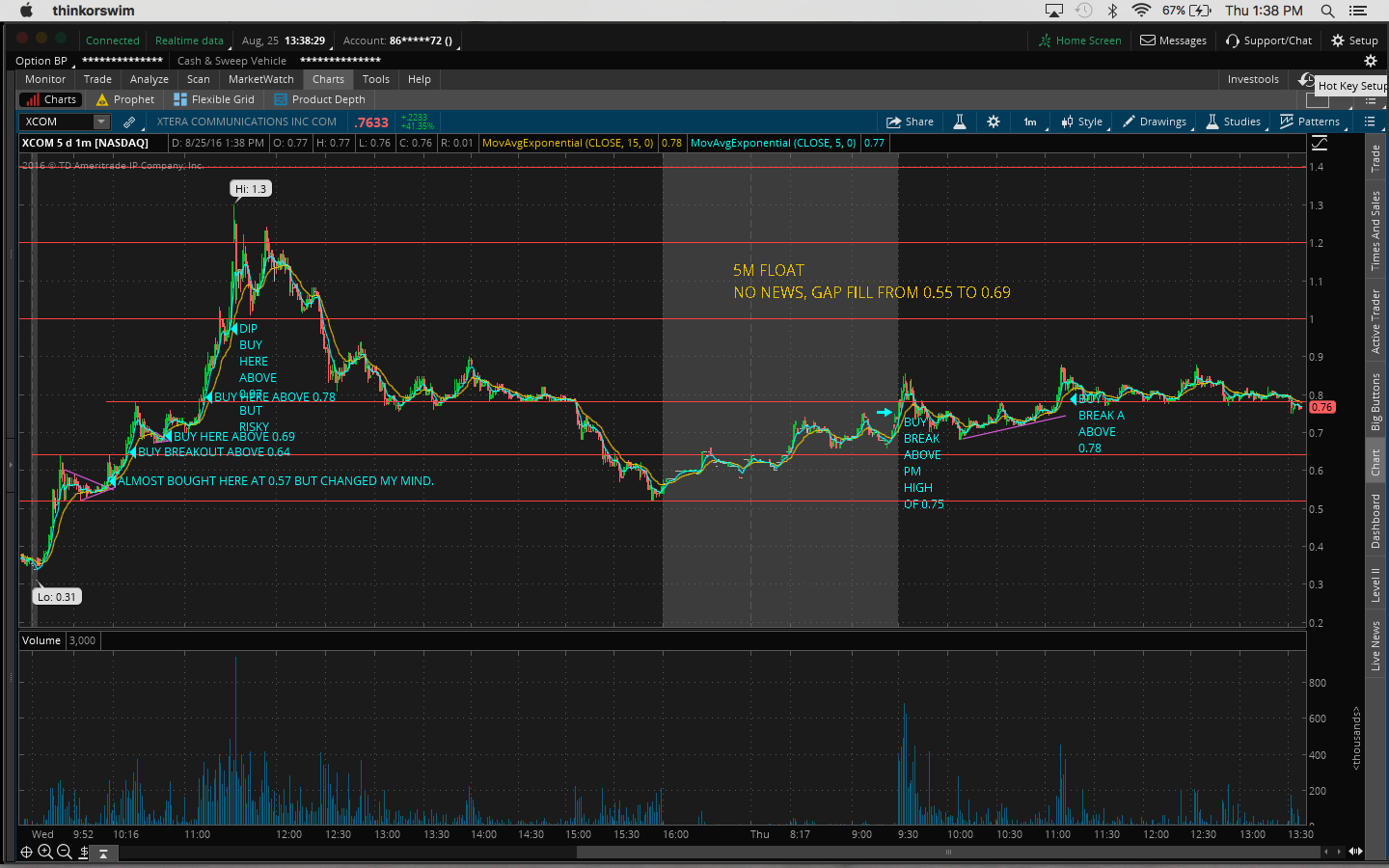The width and height of the screenshot is (1389, 868).
Task: Open the Dashboard side tab
Action: (x=1376, y=522)
